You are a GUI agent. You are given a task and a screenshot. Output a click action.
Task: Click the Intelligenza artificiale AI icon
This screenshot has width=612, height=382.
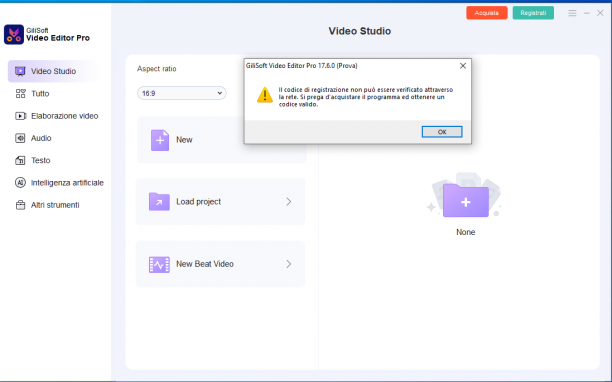(20, 183)
